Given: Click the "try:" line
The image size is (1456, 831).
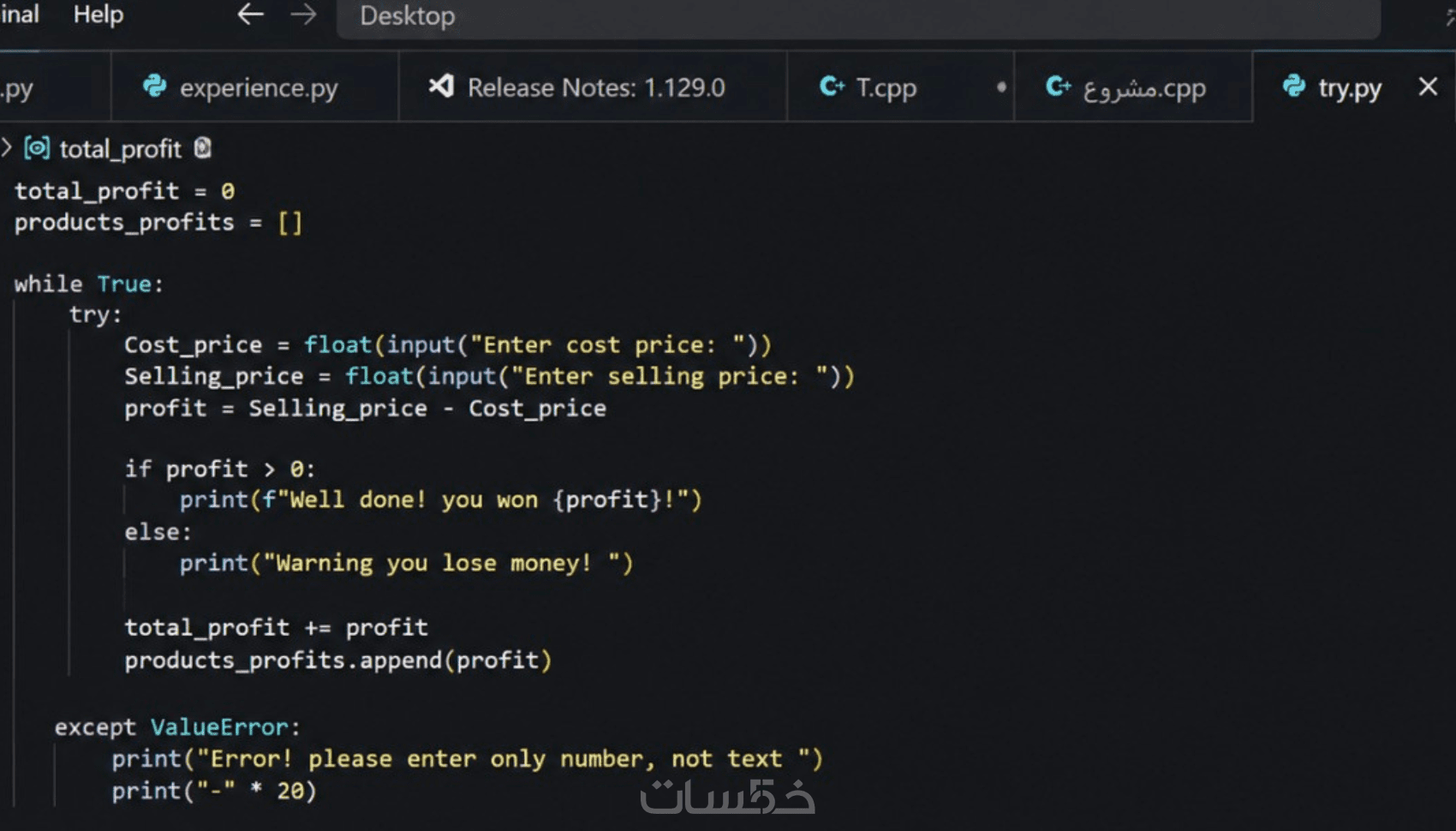Looking at the screenshot, I should (x=96, y=314).
